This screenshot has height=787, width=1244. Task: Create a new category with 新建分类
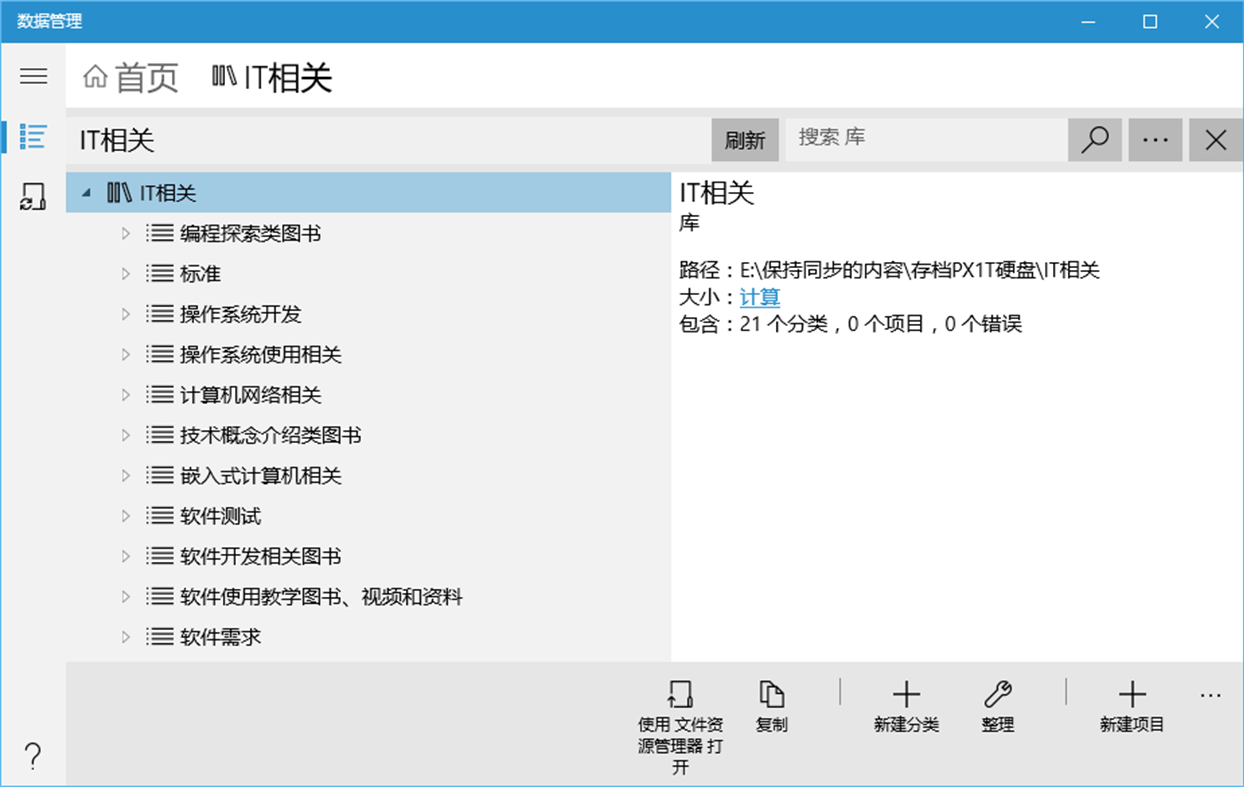coord(906,700)
